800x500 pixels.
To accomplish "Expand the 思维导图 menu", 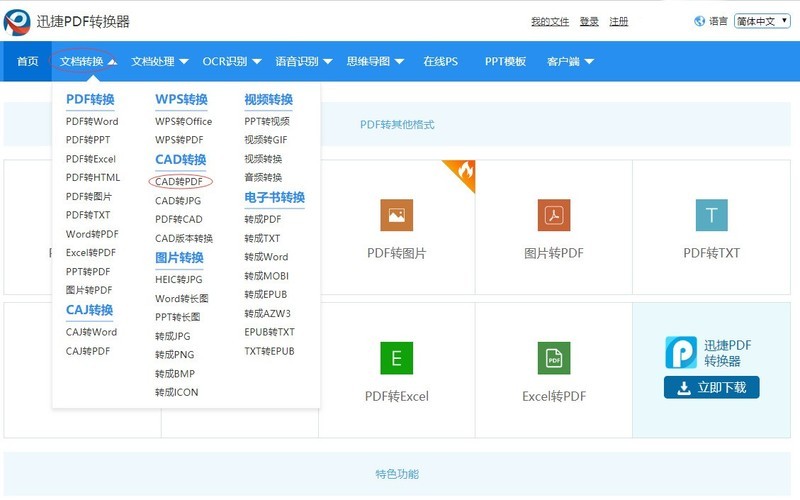I will click(x=375, y=61).
